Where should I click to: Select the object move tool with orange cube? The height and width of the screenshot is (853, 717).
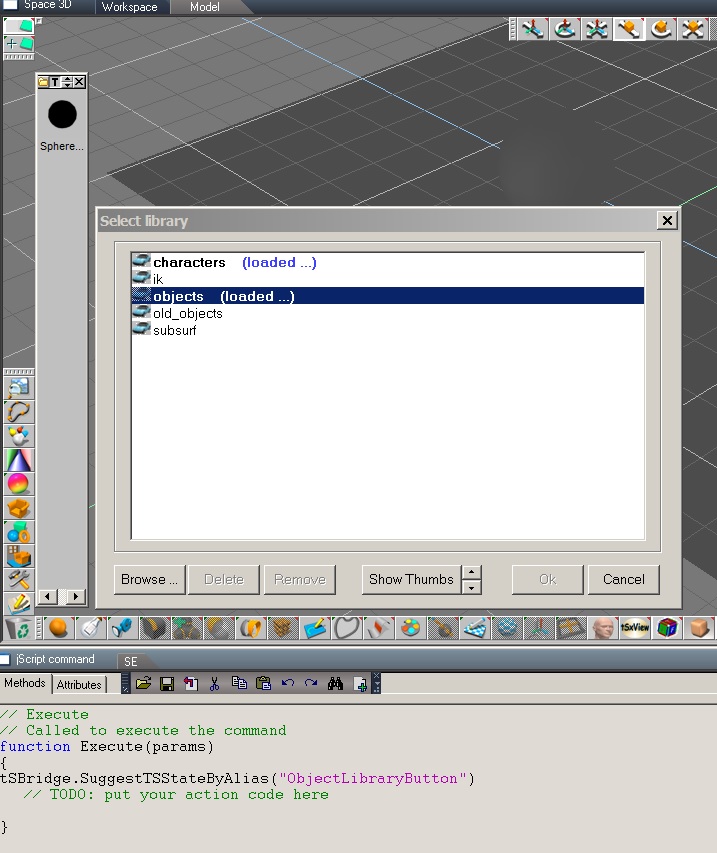[629, 29]
